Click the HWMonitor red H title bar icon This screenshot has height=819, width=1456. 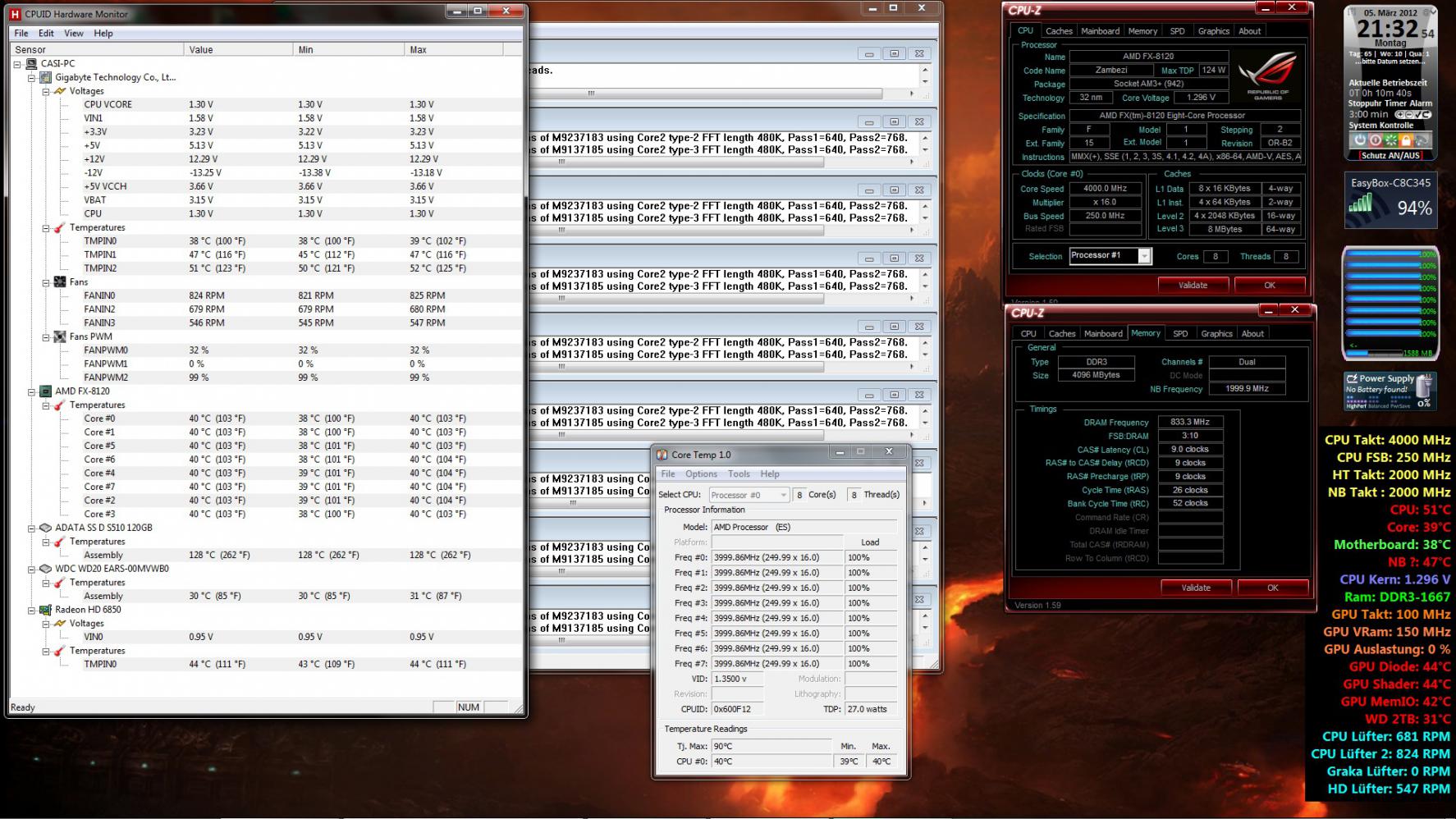(14, 14)
